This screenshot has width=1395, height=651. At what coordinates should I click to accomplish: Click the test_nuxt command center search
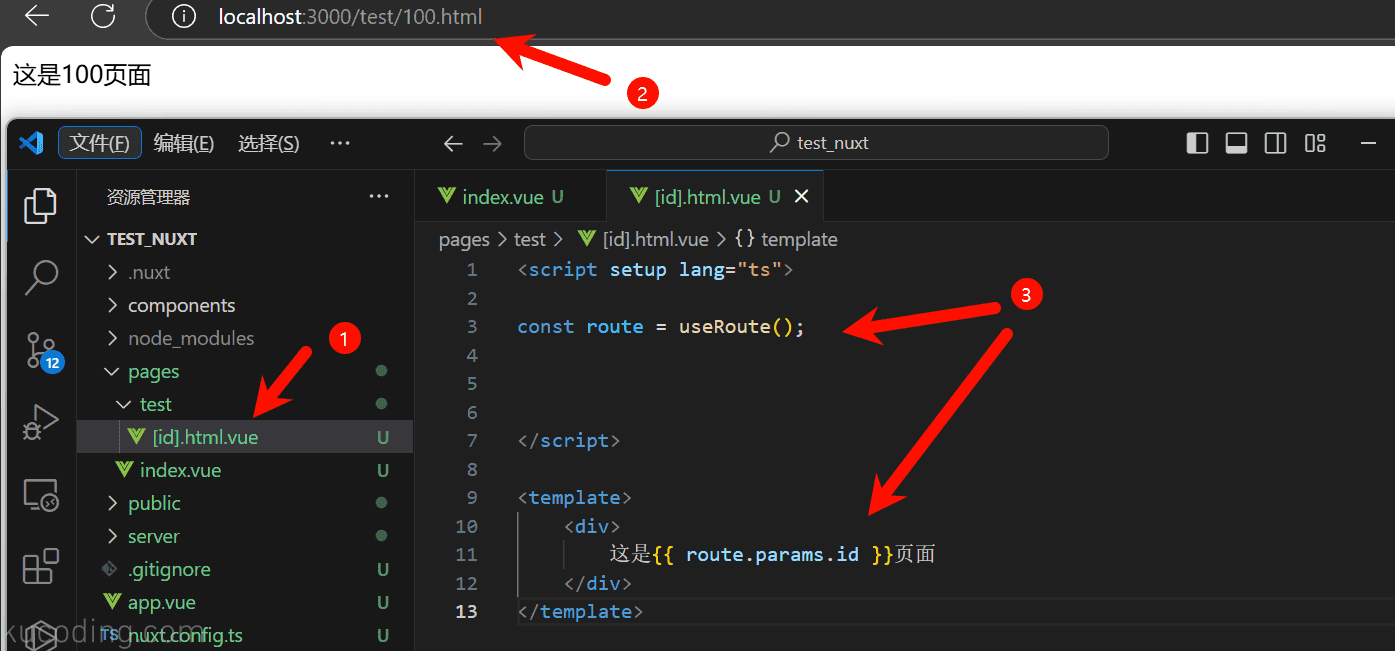[816, 143]
